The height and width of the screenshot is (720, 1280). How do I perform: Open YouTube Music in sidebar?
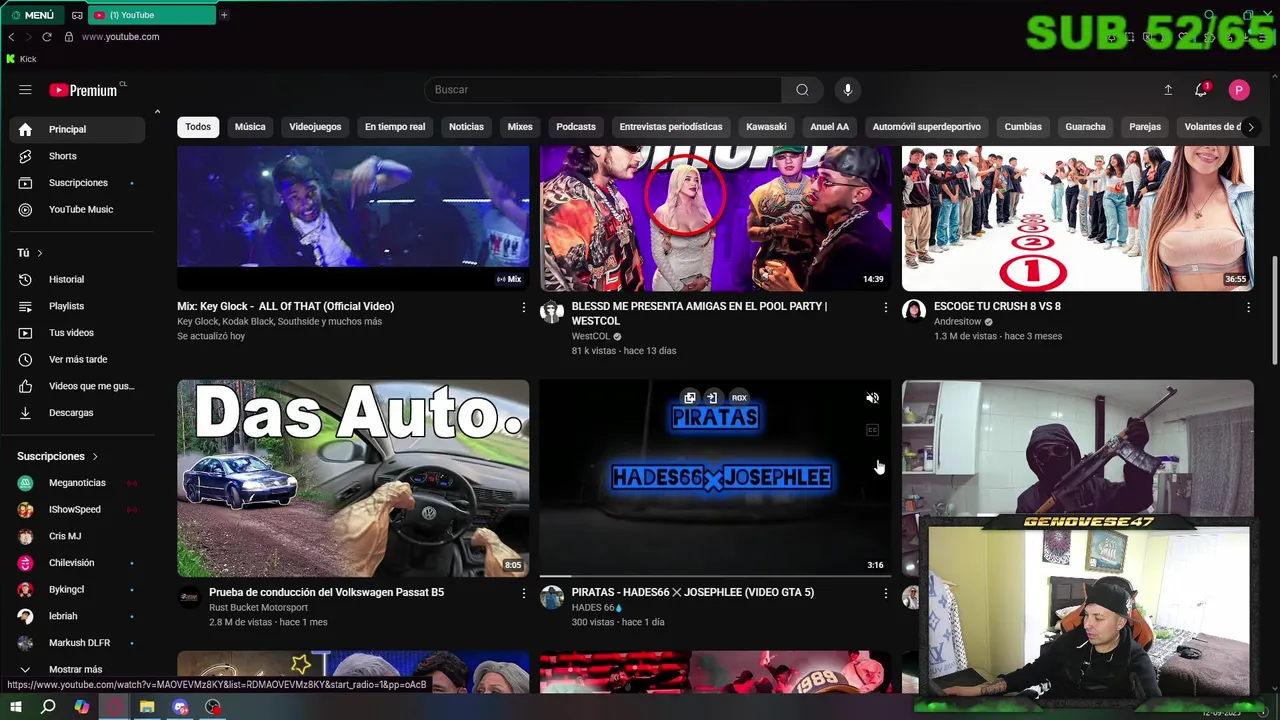(x=77, y=210)
